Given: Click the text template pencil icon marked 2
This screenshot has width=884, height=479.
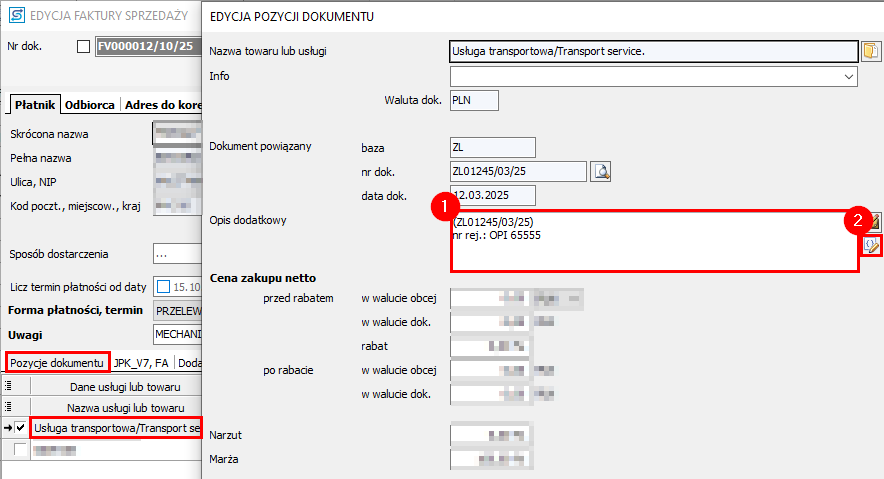Looking at the screenshot, I should pos(871,245).
